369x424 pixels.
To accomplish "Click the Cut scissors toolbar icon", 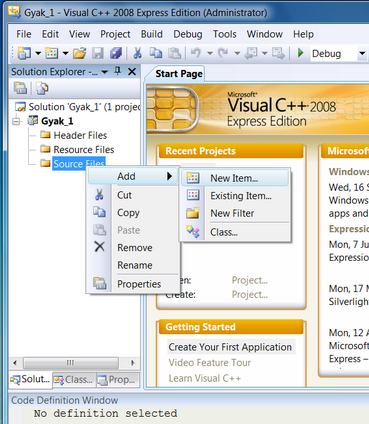I will [137, 53].
